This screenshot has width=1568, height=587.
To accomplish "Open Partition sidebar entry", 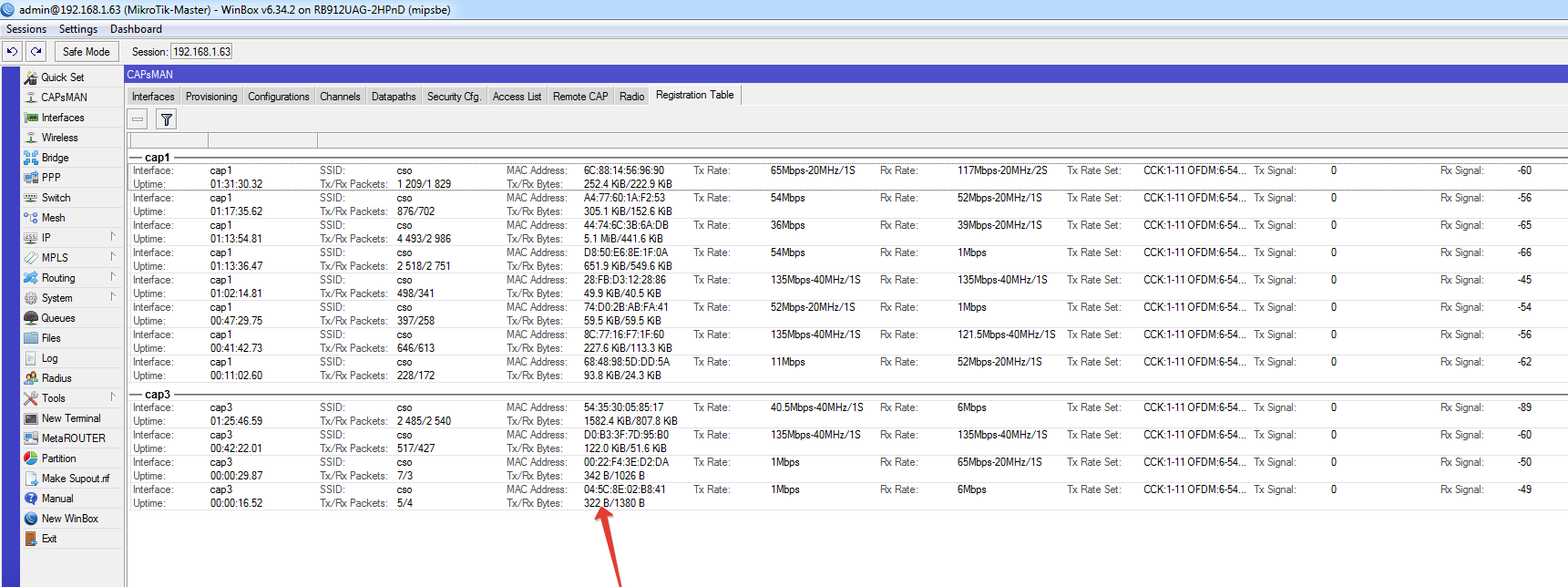I will click(58, 458).
